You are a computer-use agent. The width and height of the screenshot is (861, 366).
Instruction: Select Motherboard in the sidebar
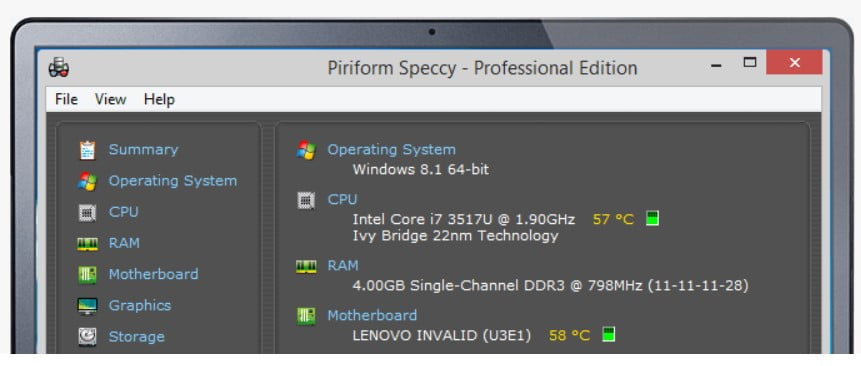click(153, 274)
